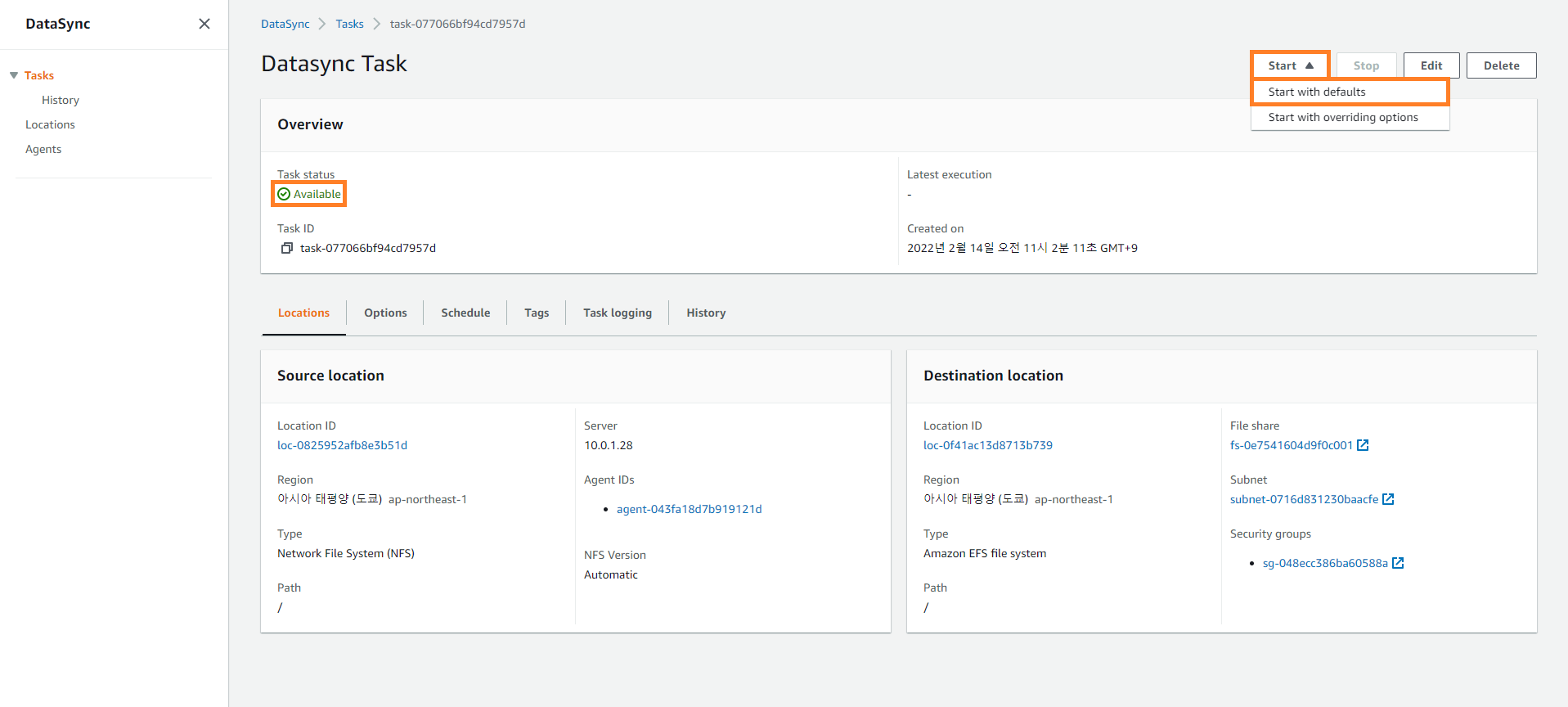The image size is (1568, 707).
Task: Click the Created on date value
Action: (x=1022, y=248)
